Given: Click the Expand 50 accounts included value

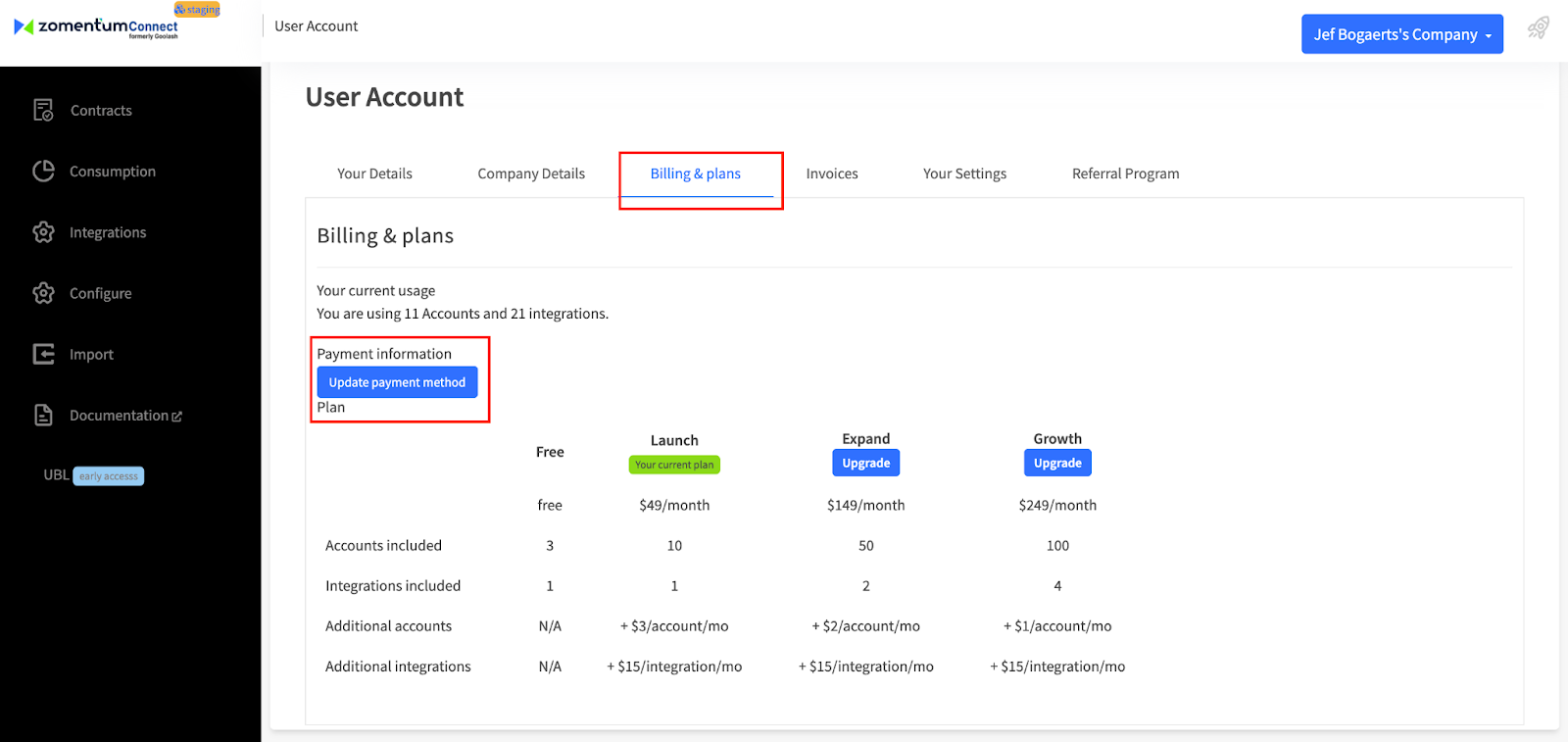Looking at the screenshot, I should (x=866, y=545).
